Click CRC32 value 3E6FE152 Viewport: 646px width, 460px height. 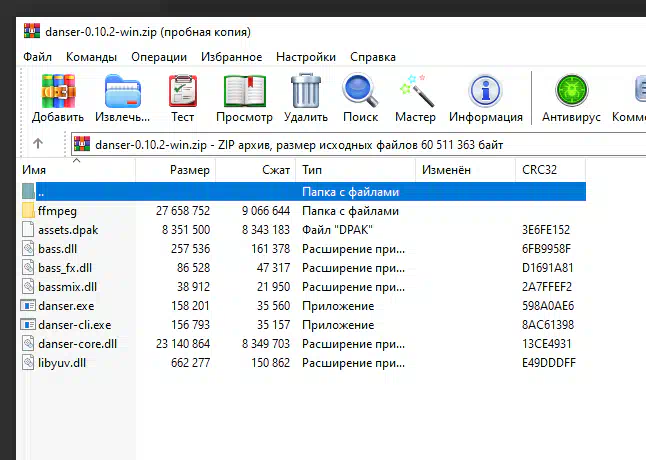pyautogui.click(x=546, y=230)
